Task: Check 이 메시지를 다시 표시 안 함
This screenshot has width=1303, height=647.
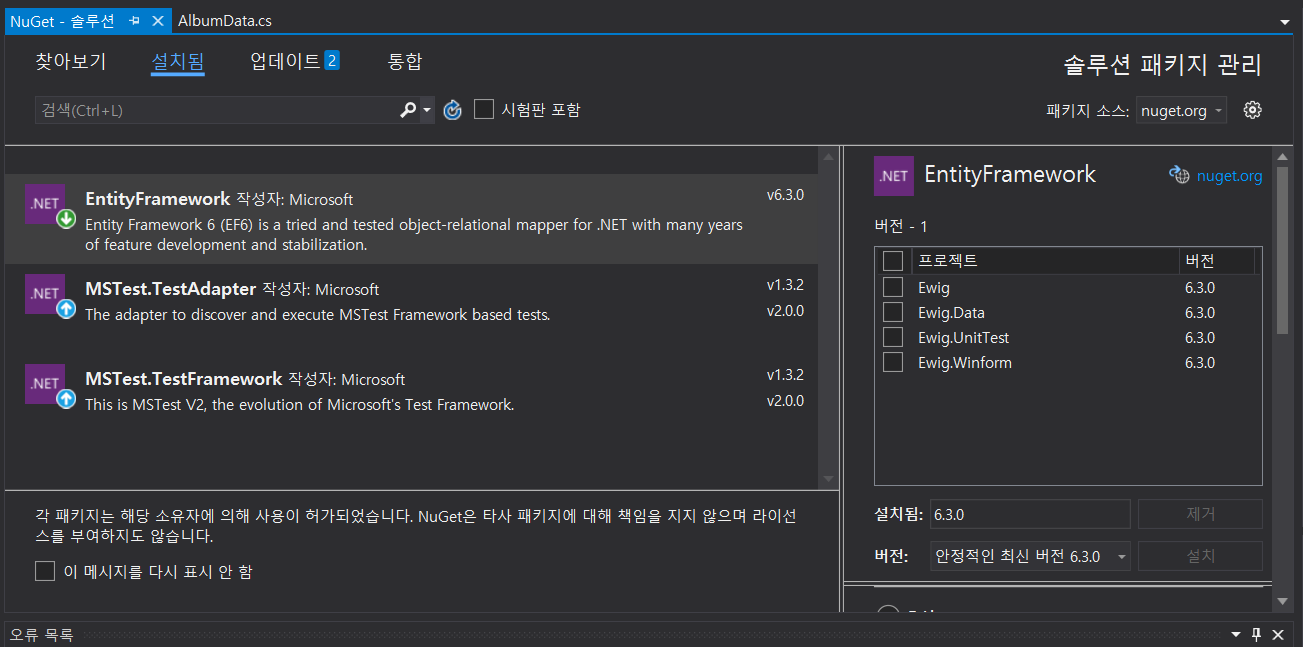Action: [x=45, y=571]
